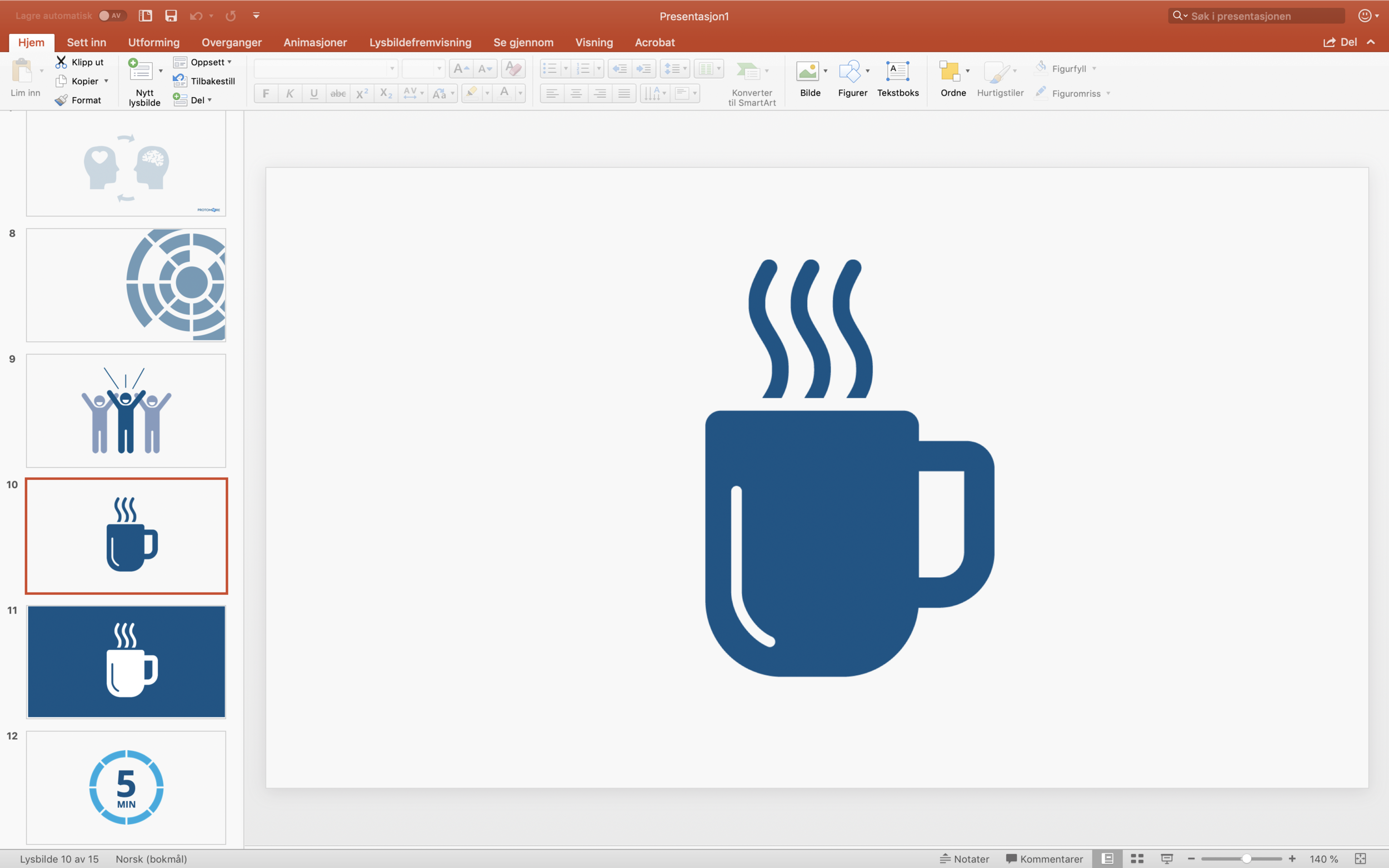Click the font size combo box
This screenshot has width=1389, height=868.
point(423,69)
